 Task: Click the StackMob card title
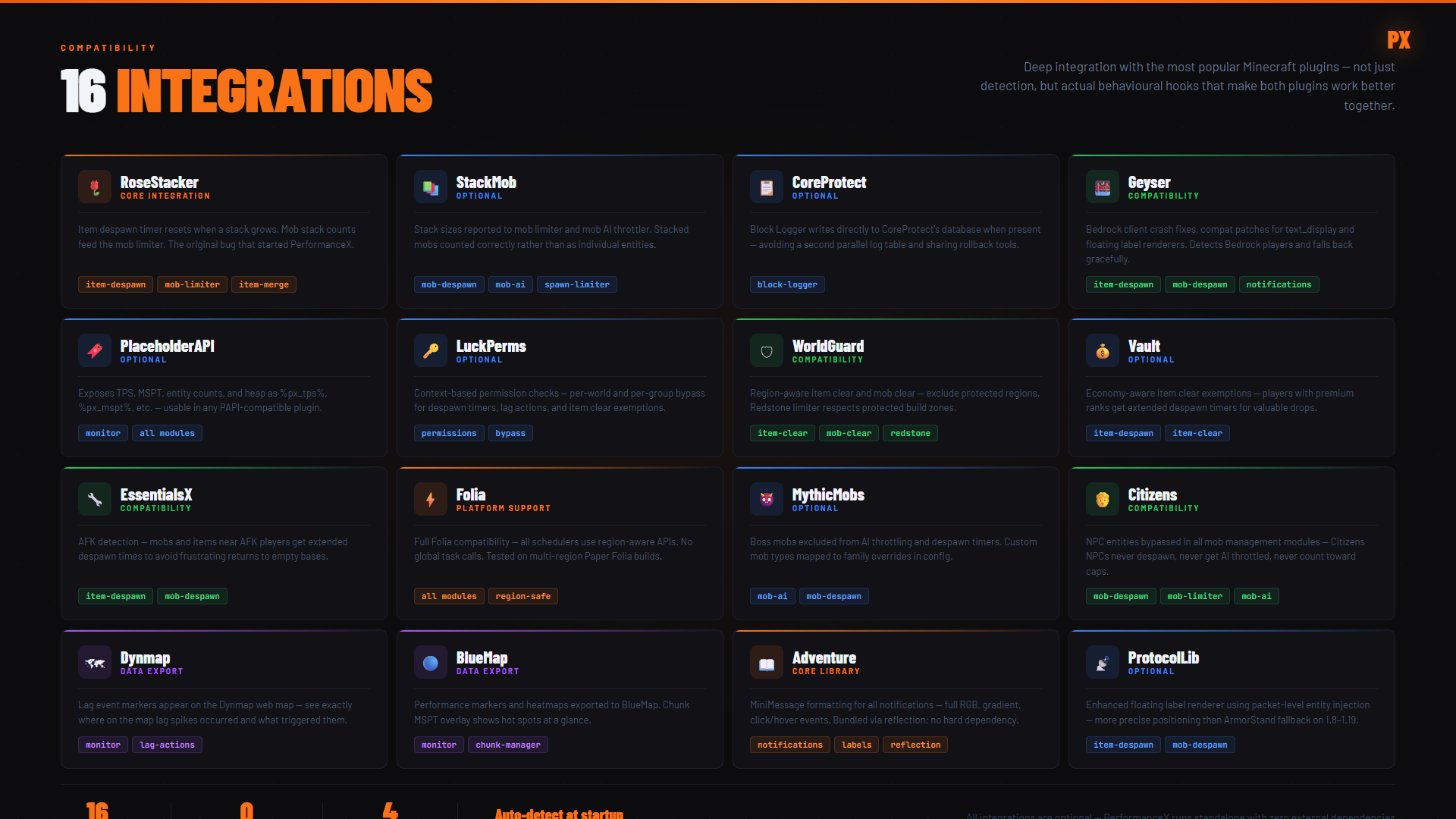click(486, 182)
